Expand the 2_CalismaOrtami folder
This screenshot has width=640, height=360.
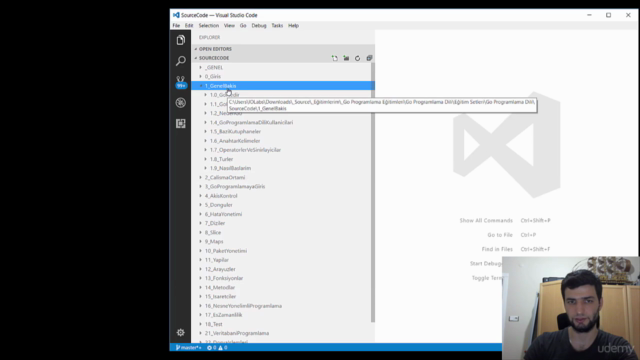(283, 178)
